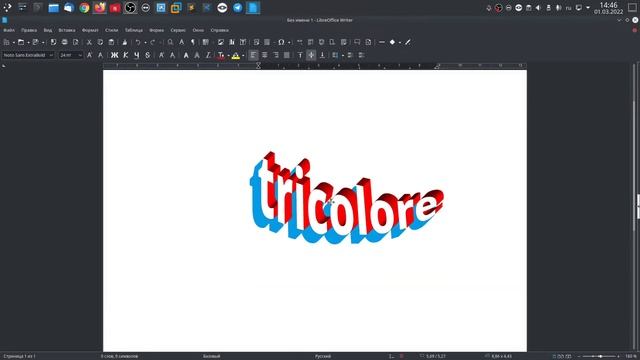The image size is (640, 360).
Task: Toggle italic К formatting
Action: (126, 55)
